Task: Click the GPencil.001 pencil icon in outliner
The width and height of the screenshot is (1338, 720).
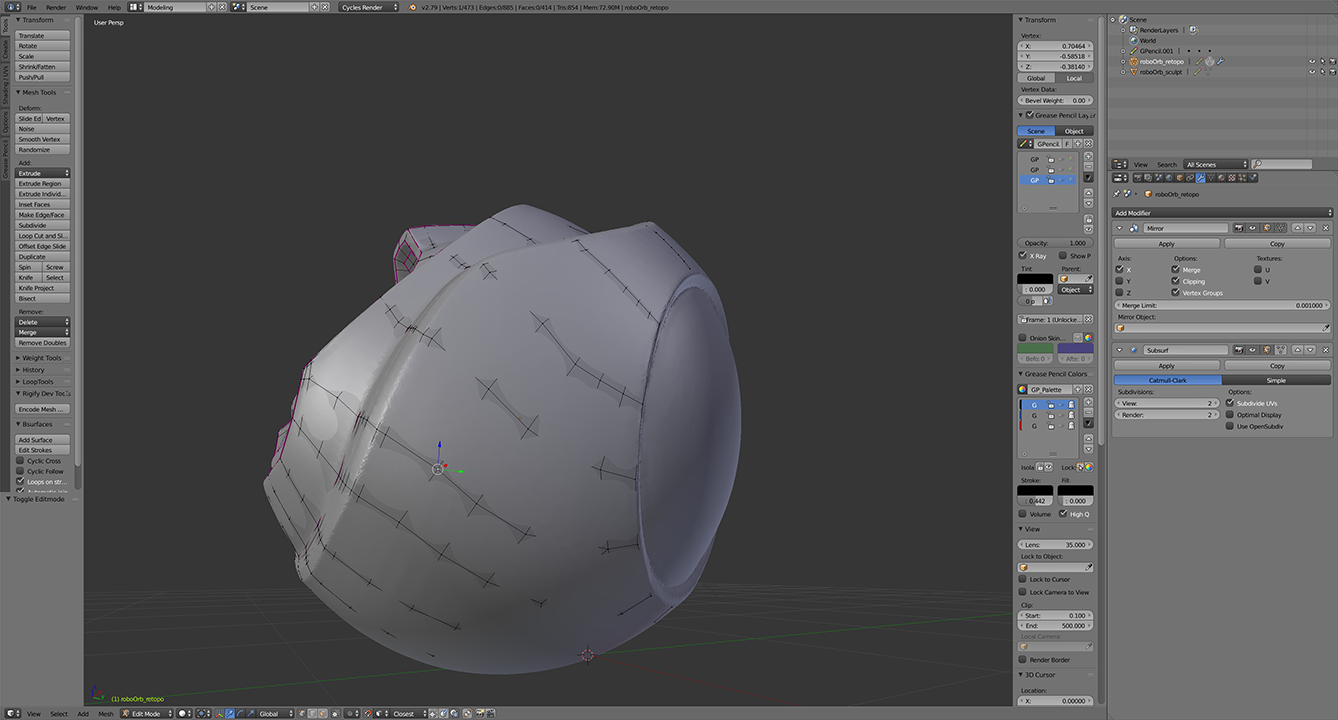Action: pos(1133,51)
